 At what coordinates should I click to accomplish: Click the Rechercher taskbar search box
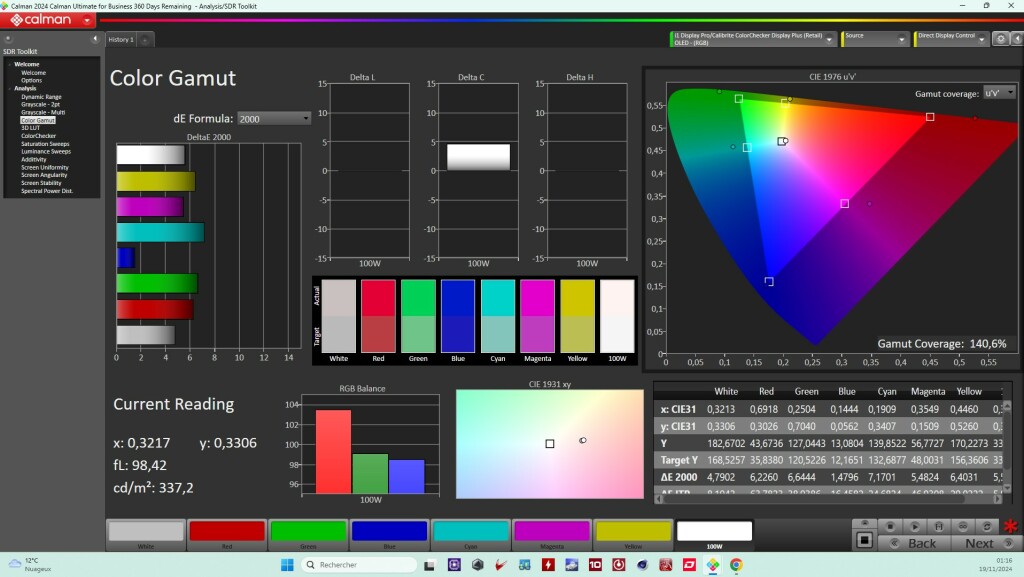point(359,565)
